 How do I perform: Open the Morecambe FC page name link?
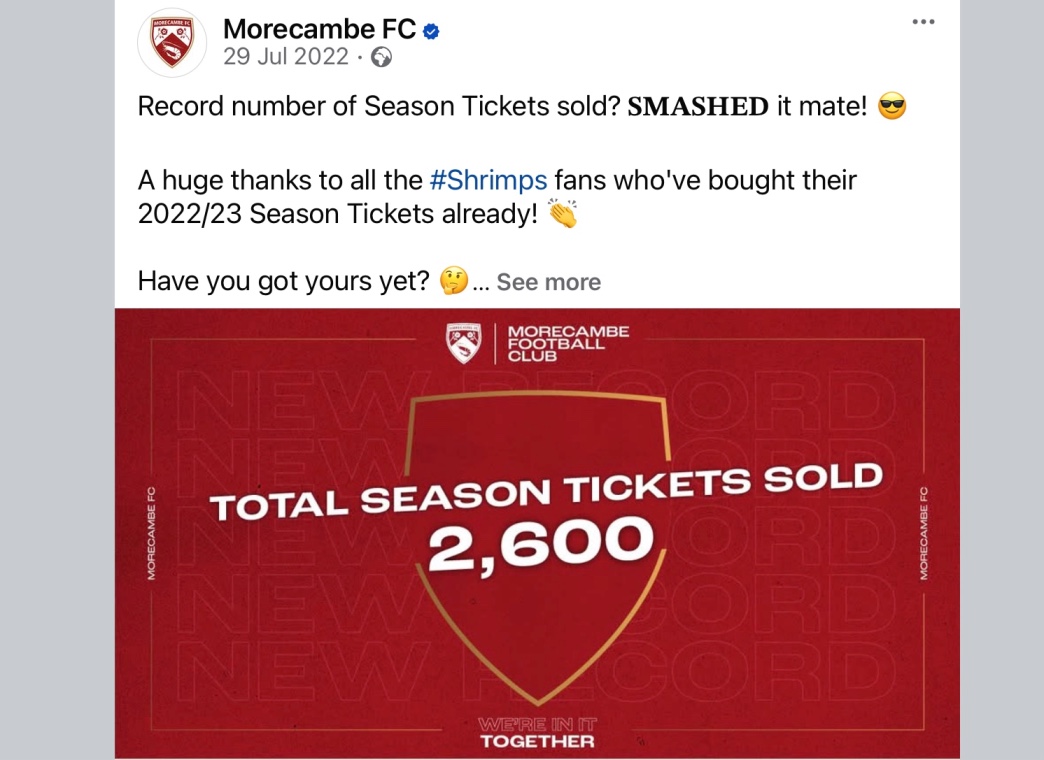pyautogui.click(x=320, y=29)
